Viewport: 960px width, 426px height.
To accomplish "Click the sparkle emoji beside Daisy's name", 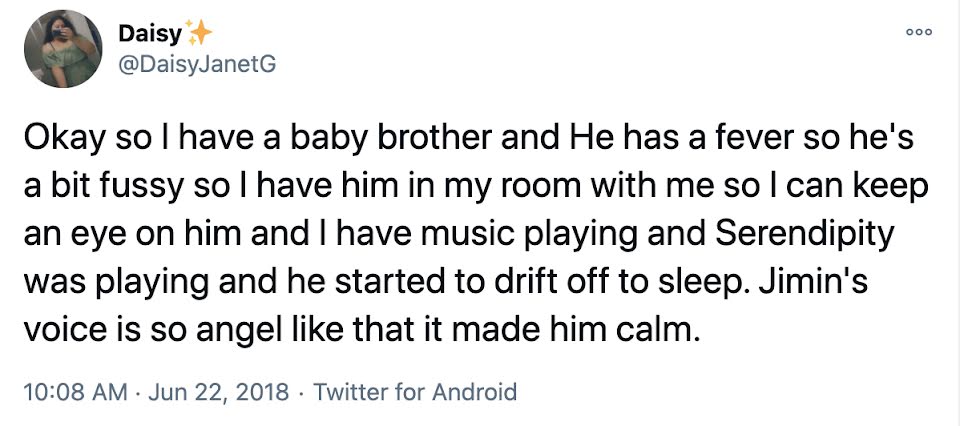I will 200,34.
